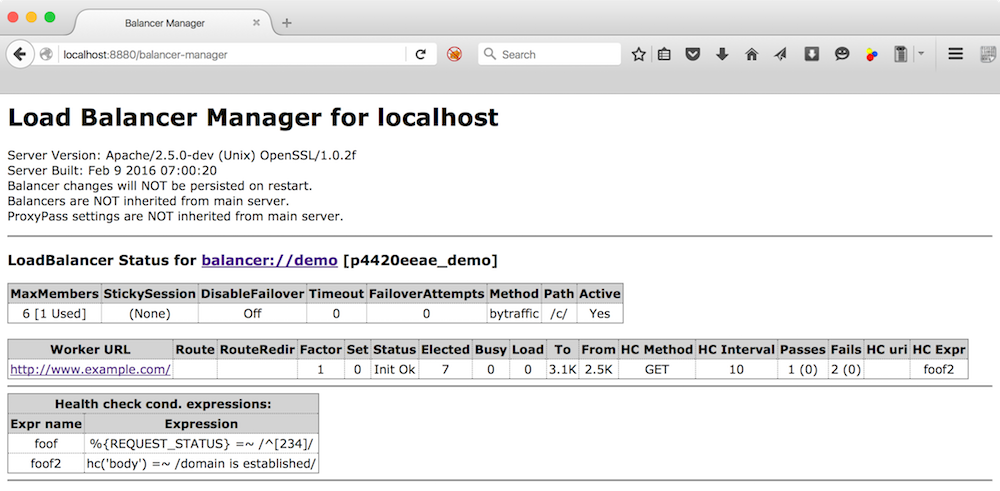Show bookmarks list icon in toolbar
1000x491 pixels.
(x=664, y=54)
